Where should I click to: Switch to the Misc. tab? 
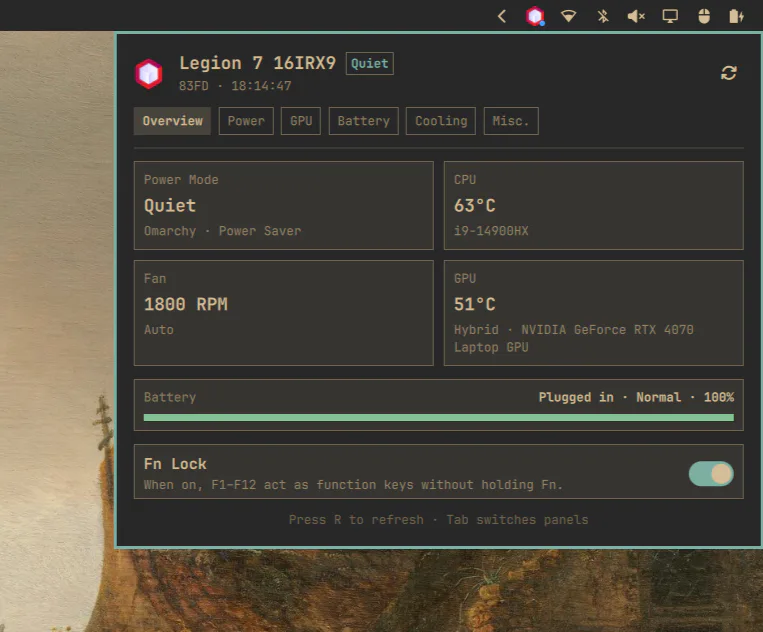click(511, 121)
